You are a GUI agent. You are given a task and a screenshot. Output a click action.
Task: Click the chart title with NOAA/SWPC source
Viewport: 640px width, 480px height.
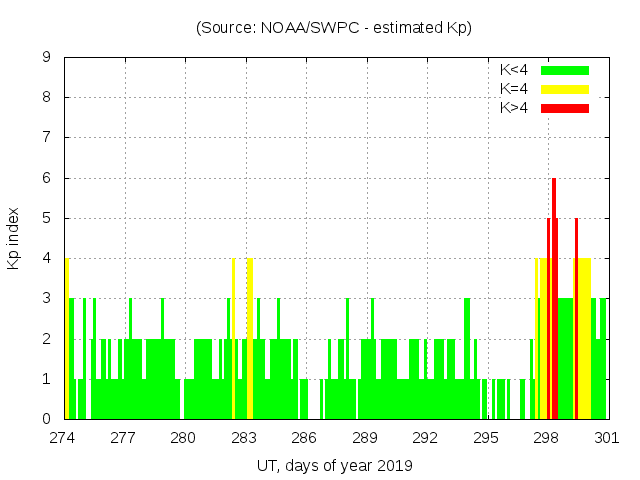[x=334, y=28]
